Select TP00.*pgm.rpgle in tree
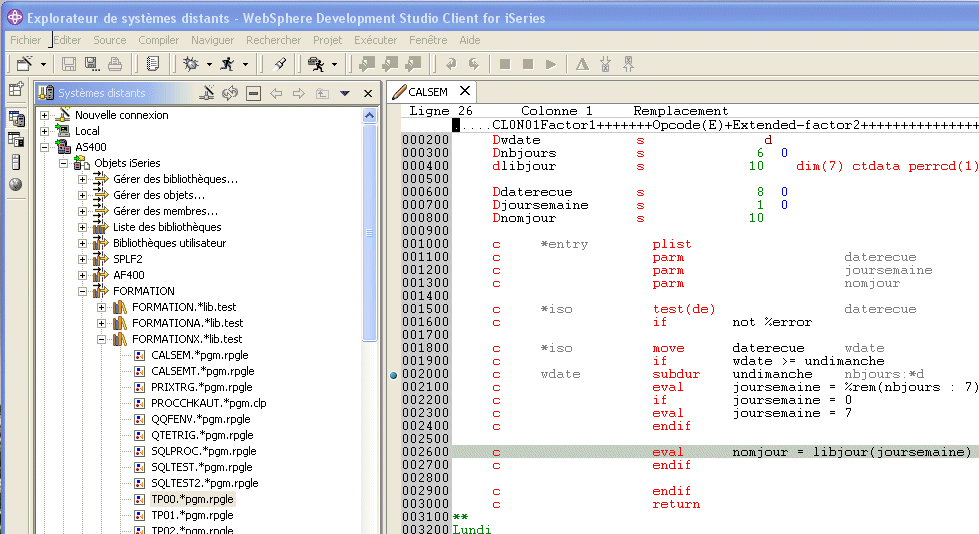Screen dimensions: 979x534 pyautogui.click(x=192, y=499)
